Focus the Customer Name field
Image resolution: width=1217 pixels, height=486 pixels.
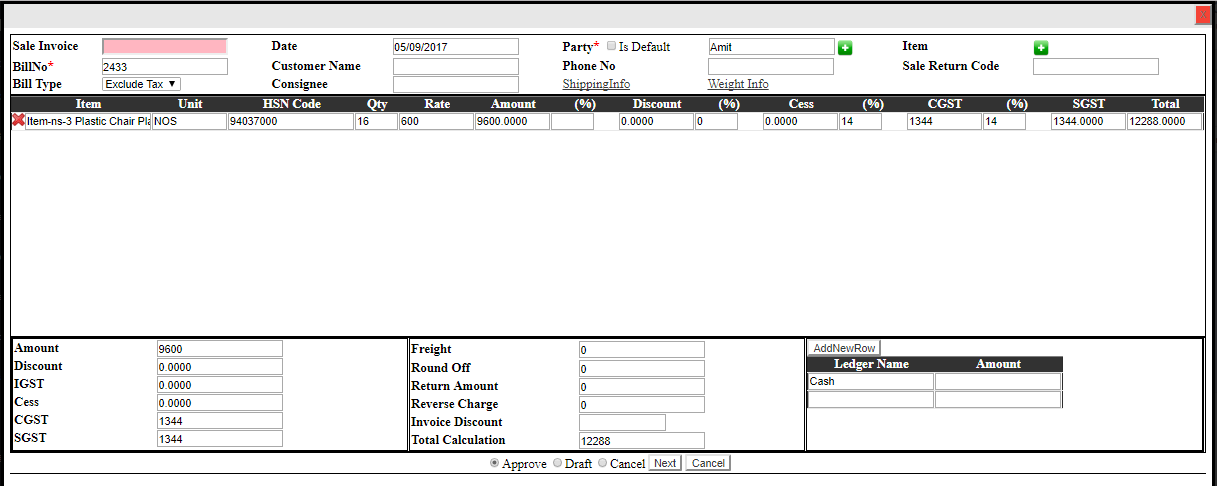pyautogui.click(x=455, y=66)
